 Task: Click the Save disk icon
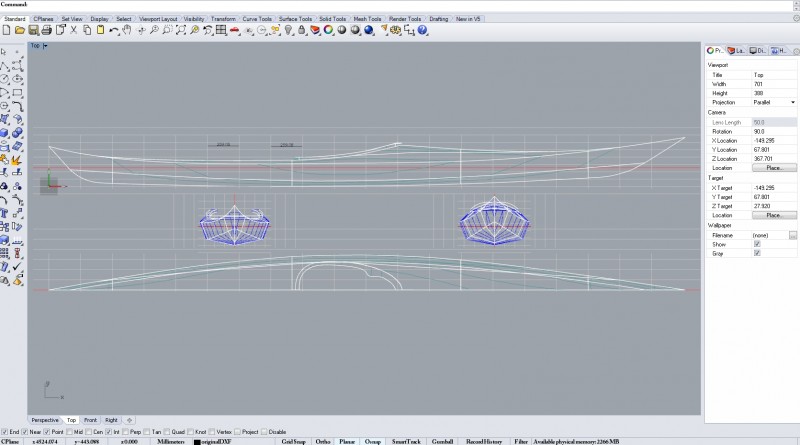[x=31, y=31]
